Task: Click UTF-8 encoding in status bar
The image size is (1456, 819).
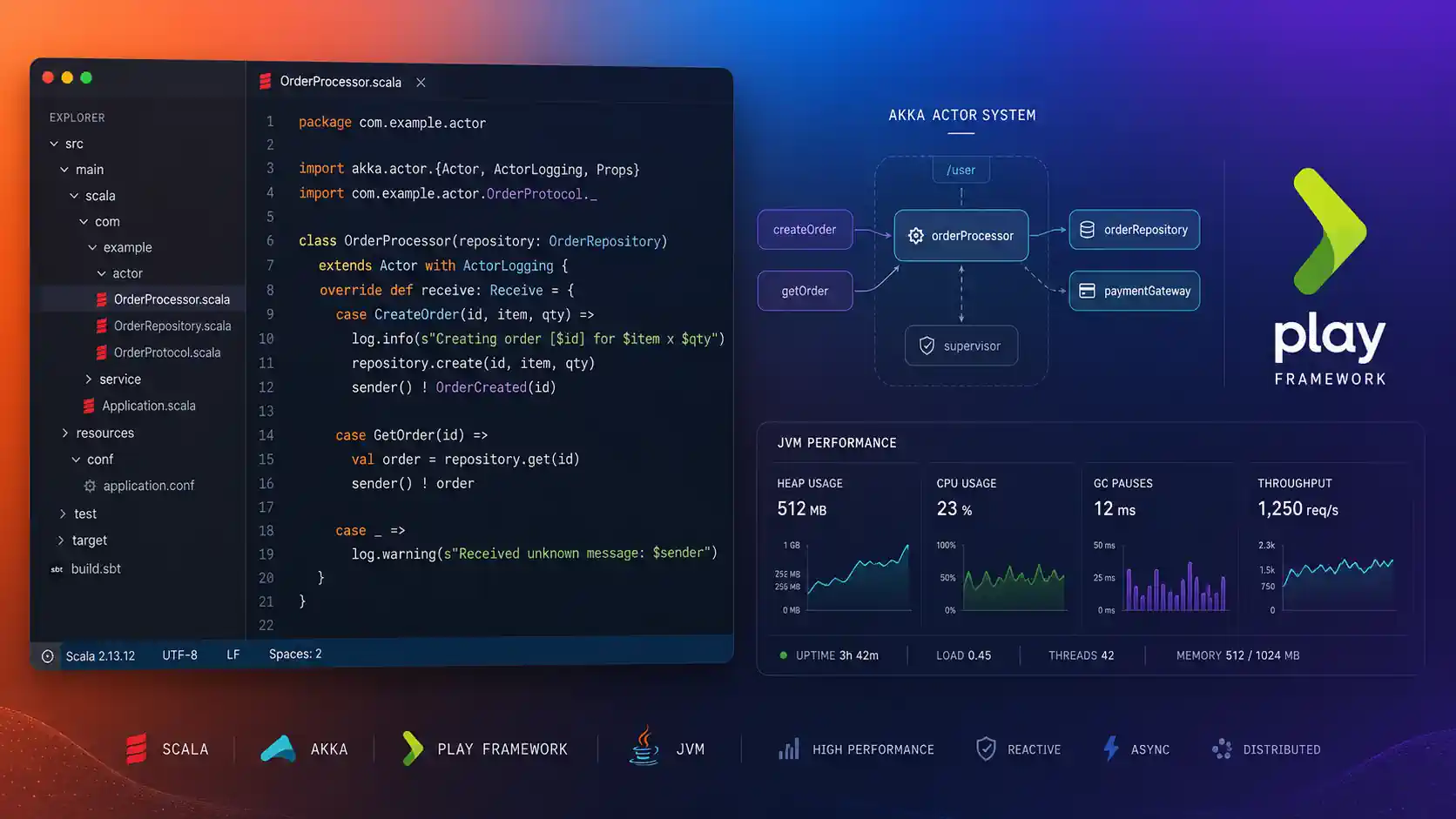Action: pos(179,655)
